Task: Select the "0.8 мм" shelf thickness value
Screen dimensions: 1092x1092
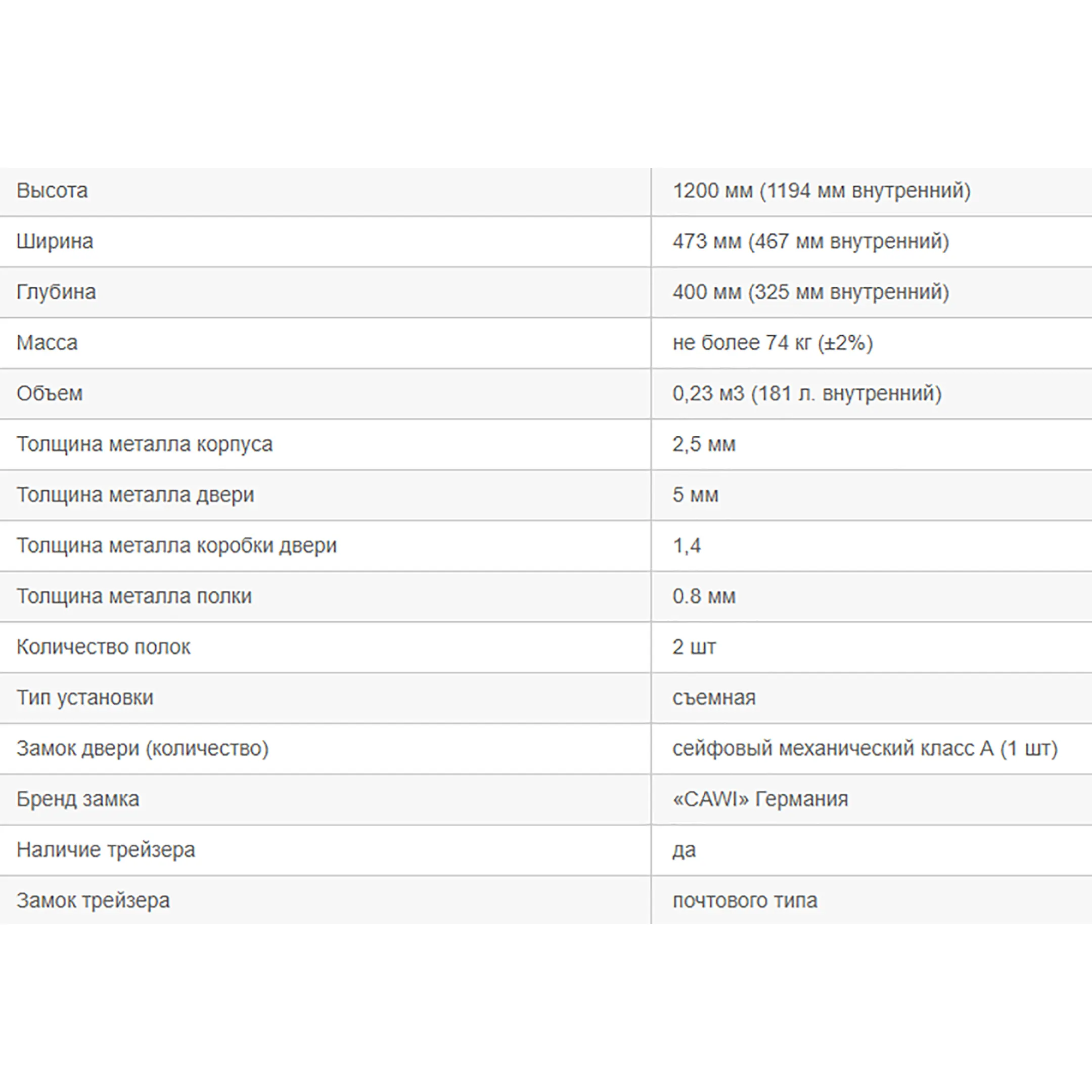Action: click(704, 597)
